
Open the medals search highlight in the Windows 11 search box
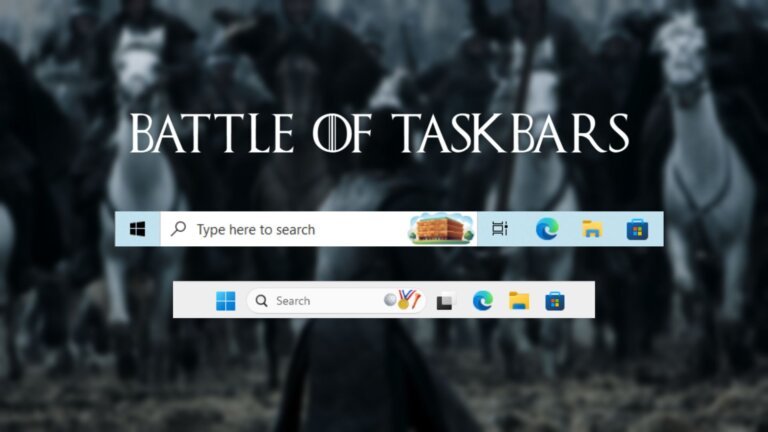pos(403,299)
